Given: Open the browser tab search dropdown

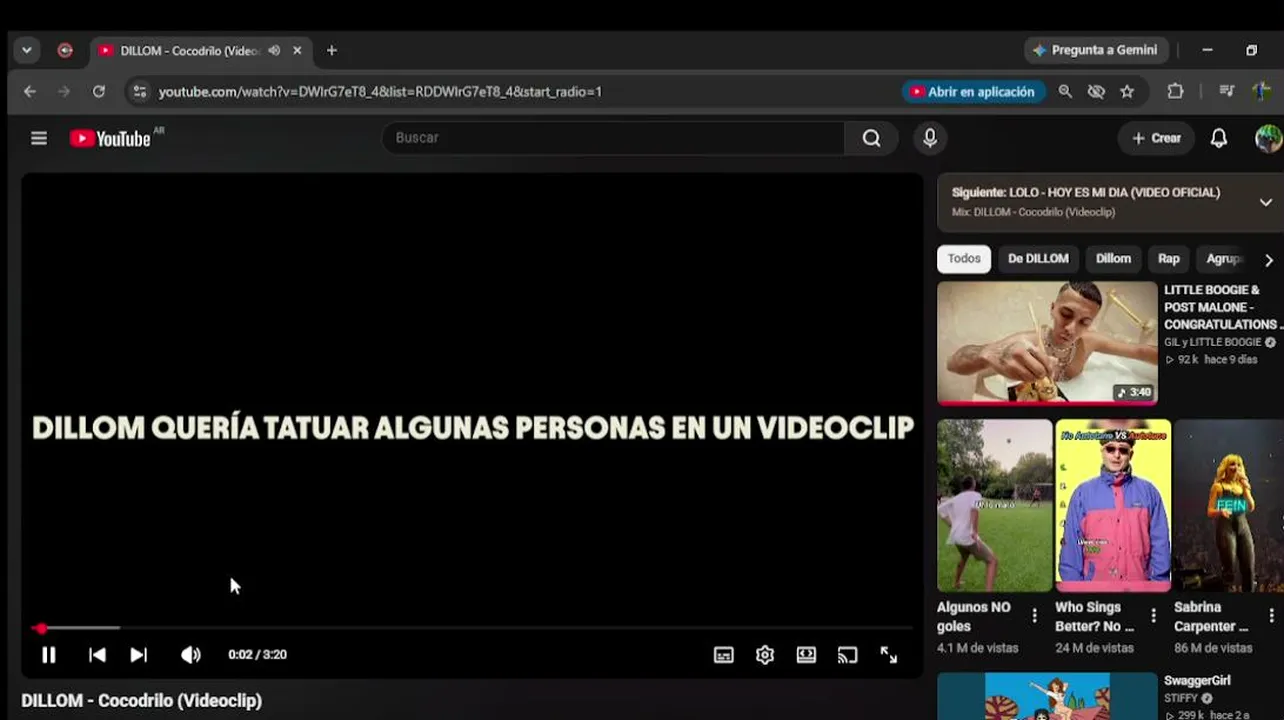Looking at the screenshot, I should pyautogui.click(x=27, y=50).
